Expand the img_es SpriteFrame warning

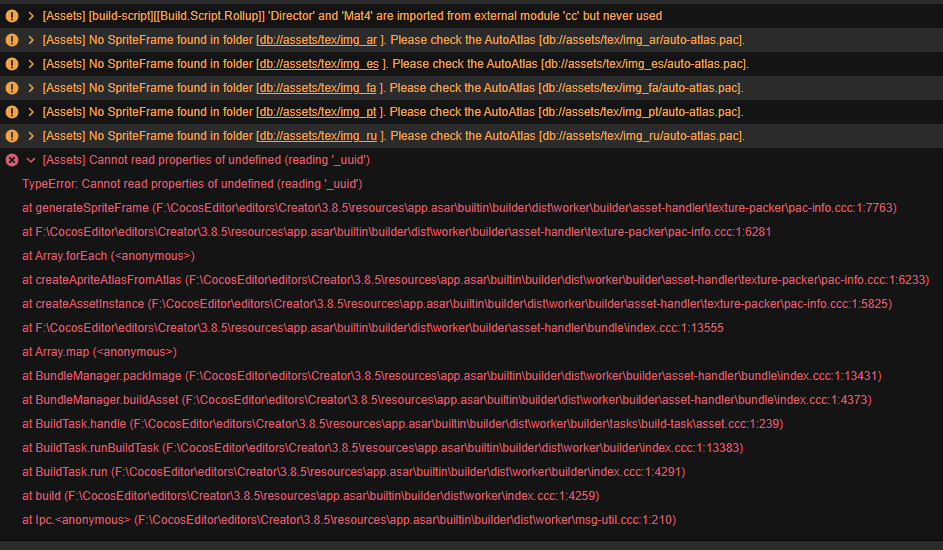tap(31, 64)
